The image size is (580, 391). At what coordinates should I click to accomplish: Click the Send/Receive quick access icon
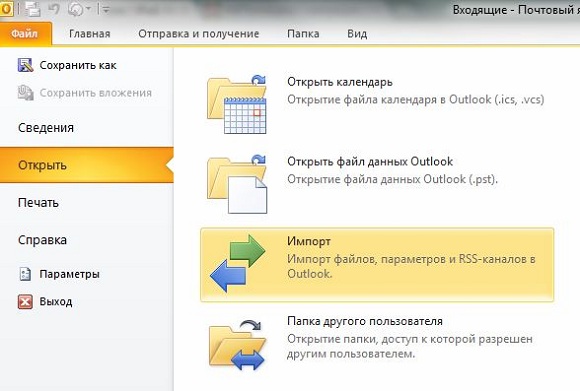[33, 9]
